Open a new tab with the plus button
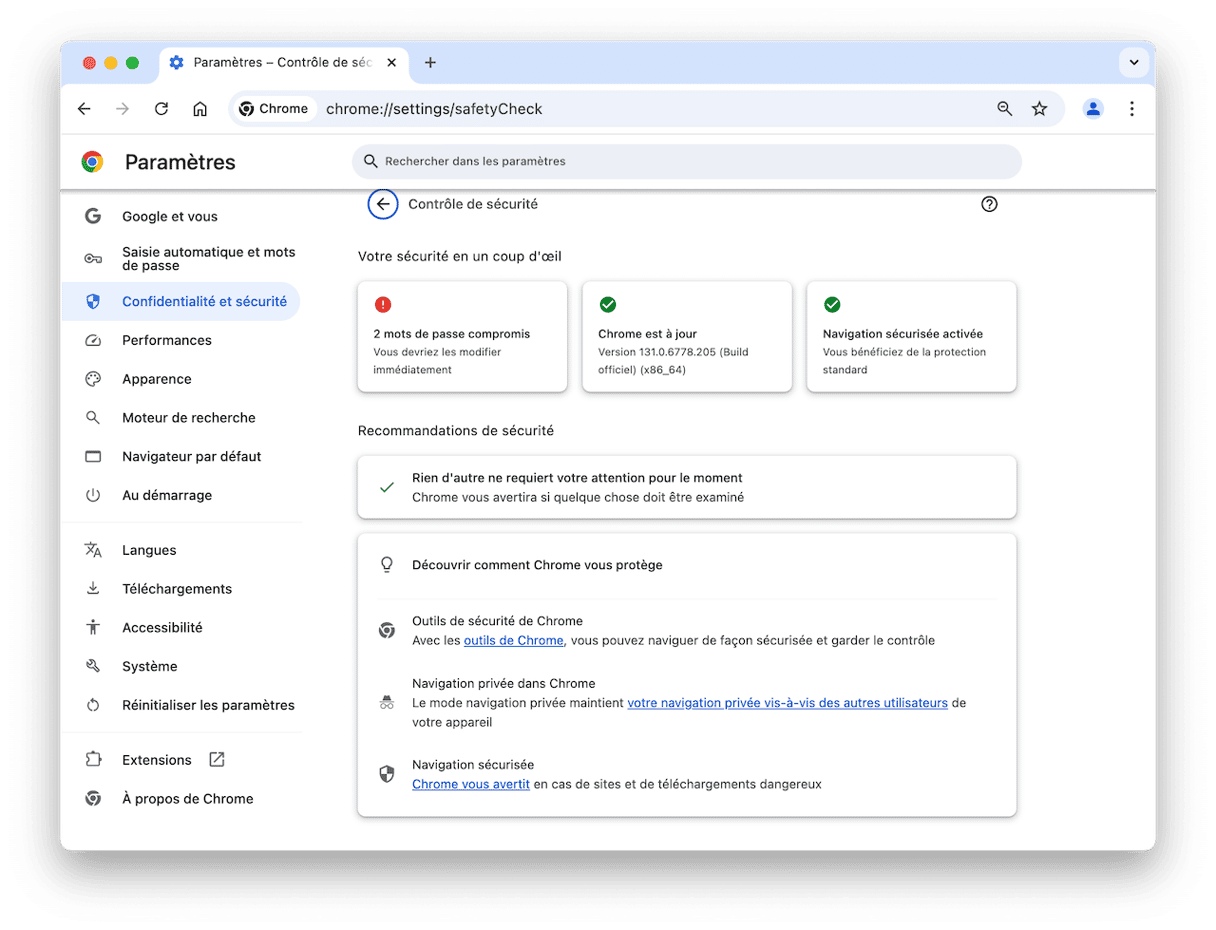 tap(430, 62)
